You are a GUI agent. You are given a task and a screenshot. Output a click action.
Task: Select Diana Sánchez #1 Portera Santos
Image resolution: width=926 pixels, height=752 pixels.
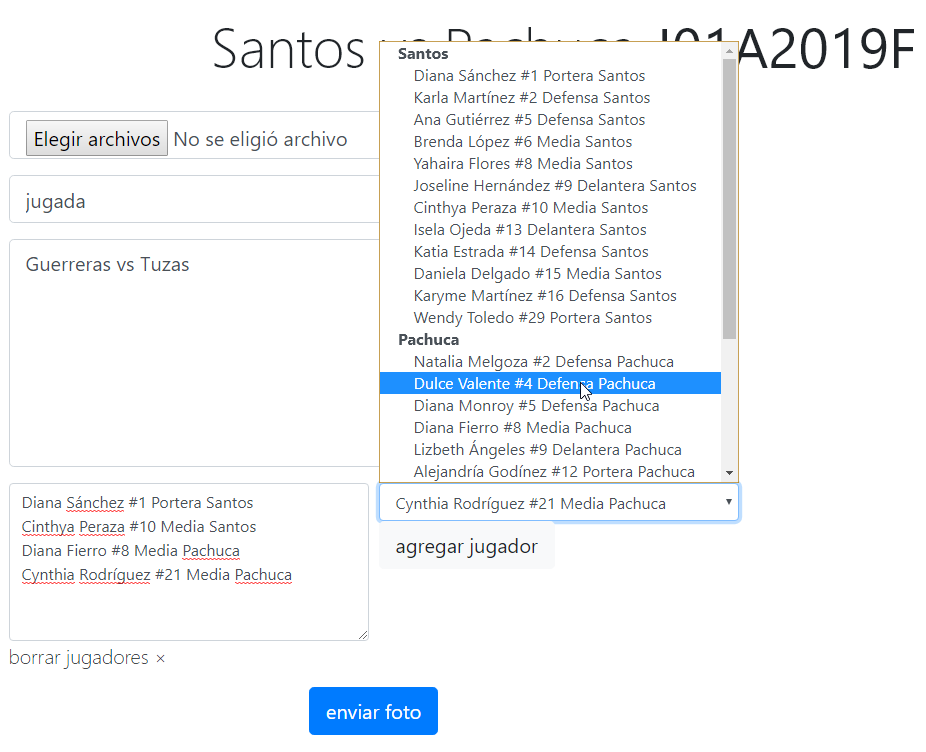pyautogui.click(x=550, y=76)
